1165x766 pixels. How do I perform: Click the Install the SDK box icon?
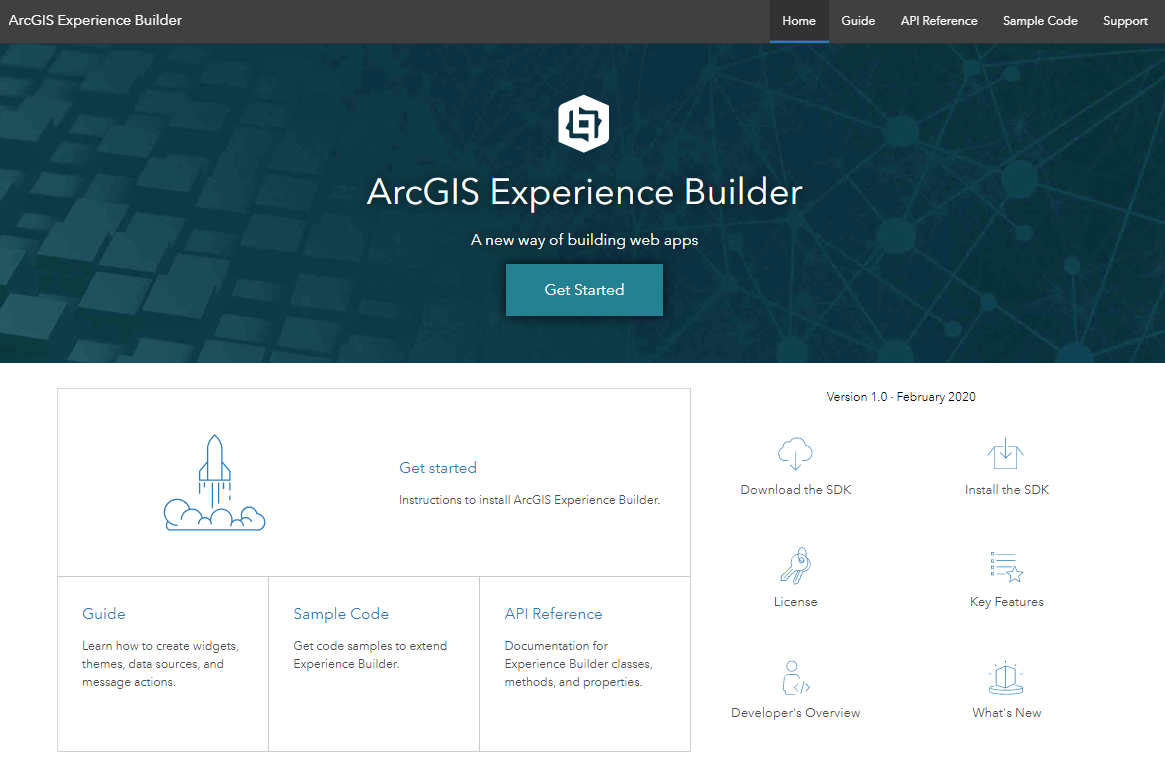coord(1006,453)
